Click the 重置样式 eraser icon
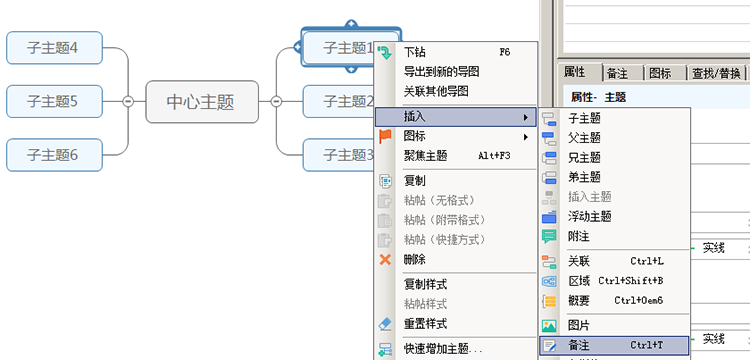This screenshot has height=360, width=750. pyautogui.click(x=385, y=324)
